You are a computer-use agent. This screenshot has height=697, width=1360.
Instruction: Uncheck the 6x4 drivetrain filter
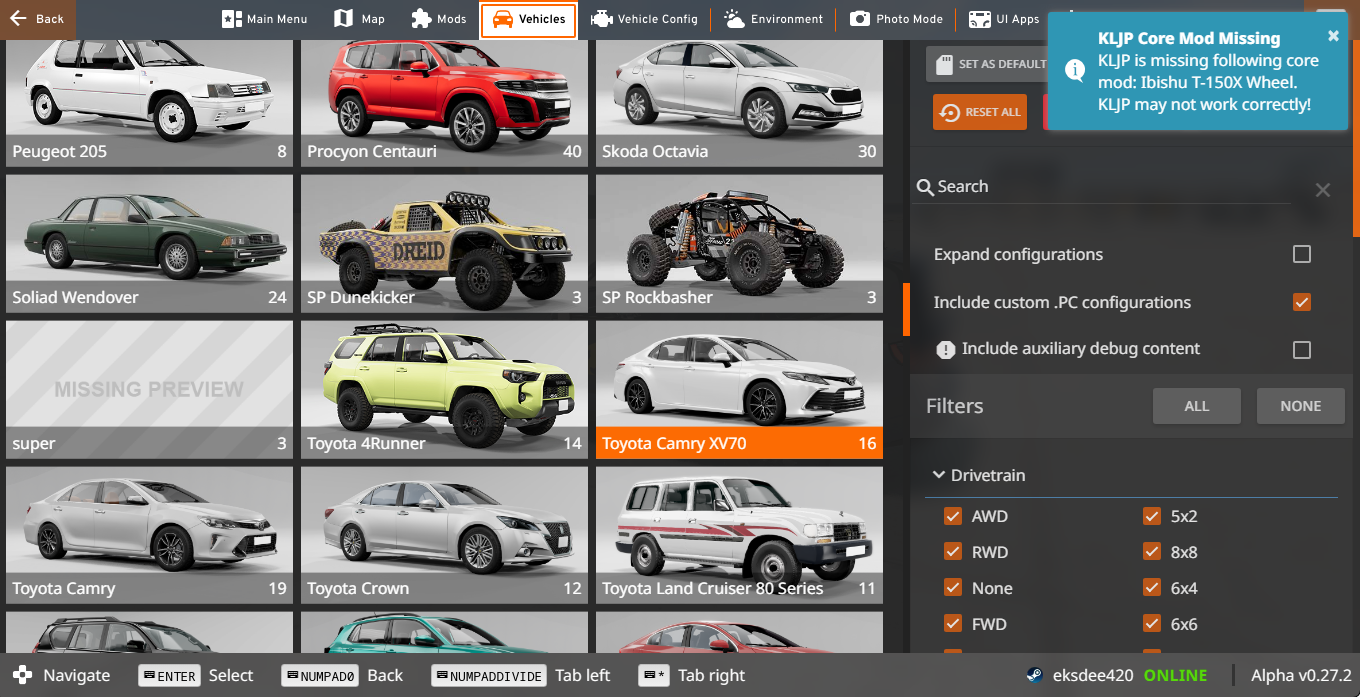tap(1152, 588)
